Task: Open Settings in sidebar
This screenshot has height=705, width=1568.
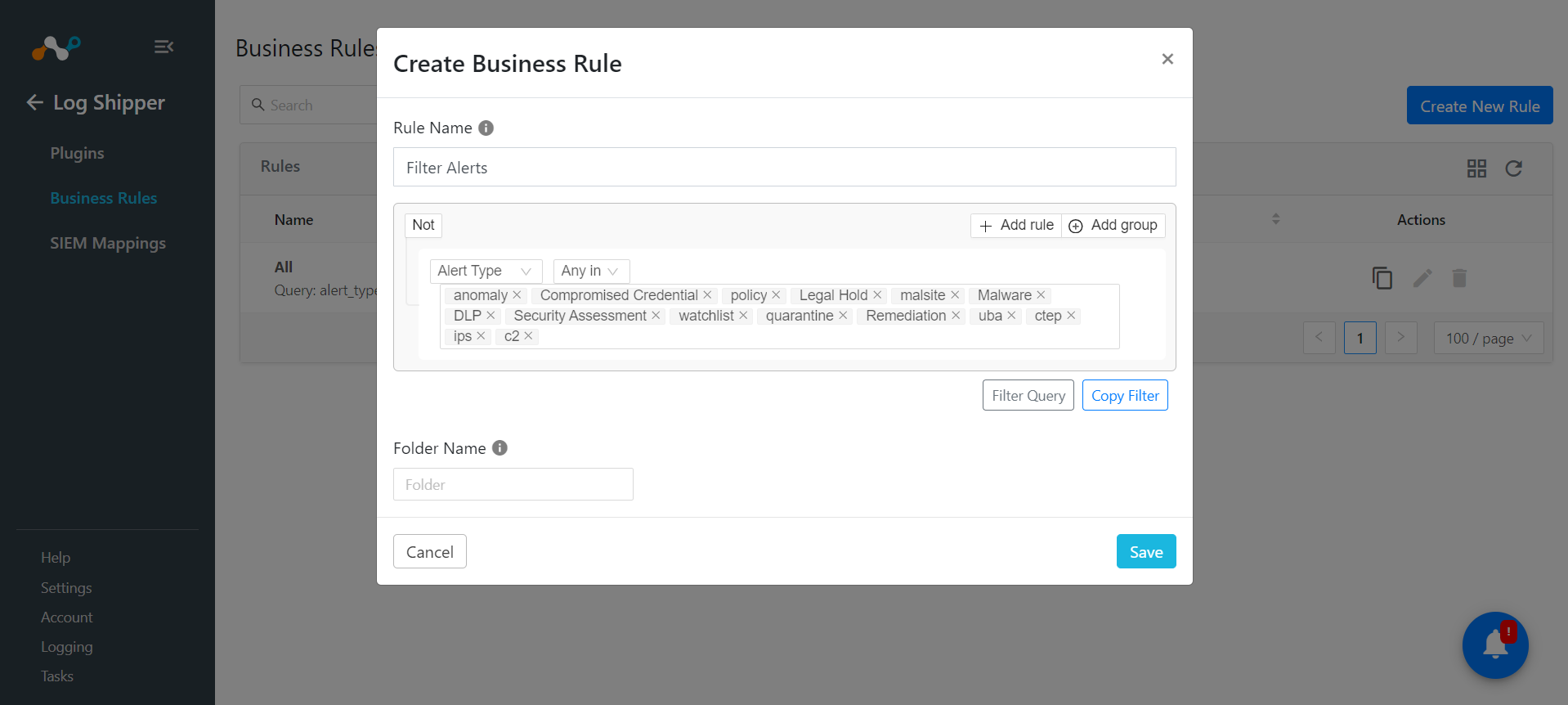Action: (66, 587)
